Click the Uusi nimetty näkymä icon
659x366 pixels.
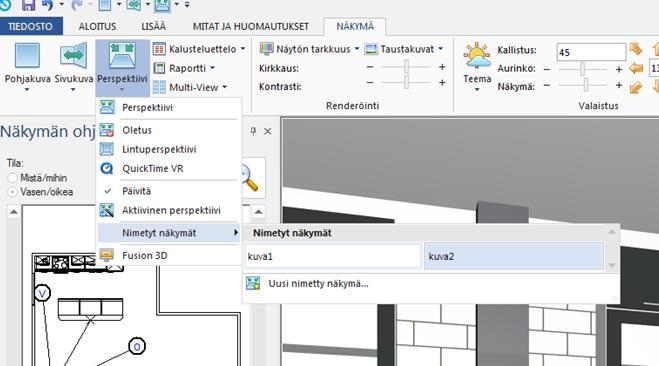point(253,284)
